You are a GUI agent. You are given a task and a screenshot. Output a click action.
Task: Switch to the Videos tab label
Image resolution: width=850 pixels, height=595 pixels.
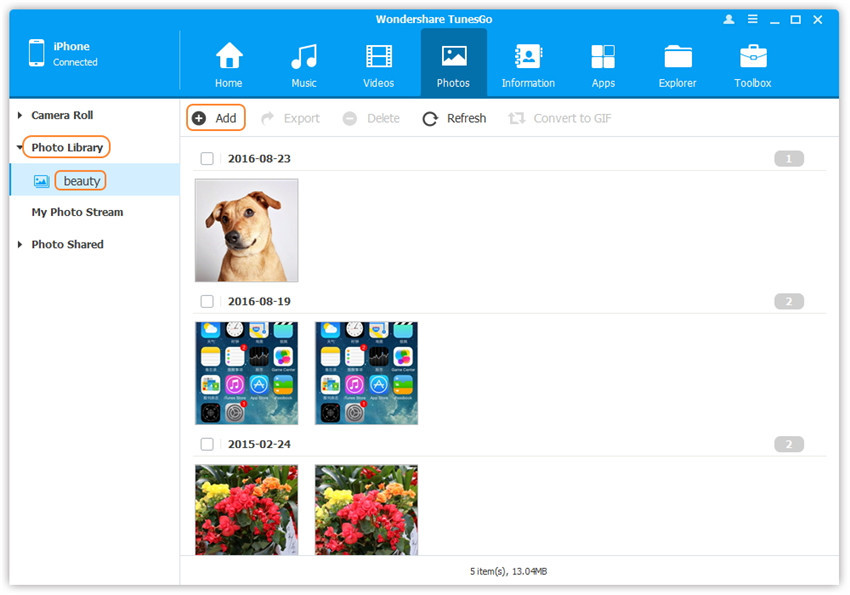point(378,83)
